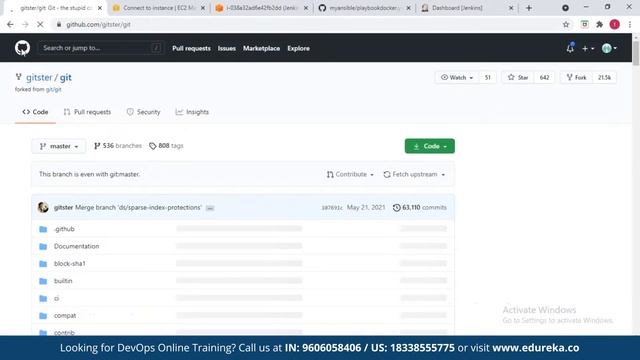Switch to the repository Pull requests tab
Image resolution: width=640 pixels, height=360 pixels.
tap(87, 112)
